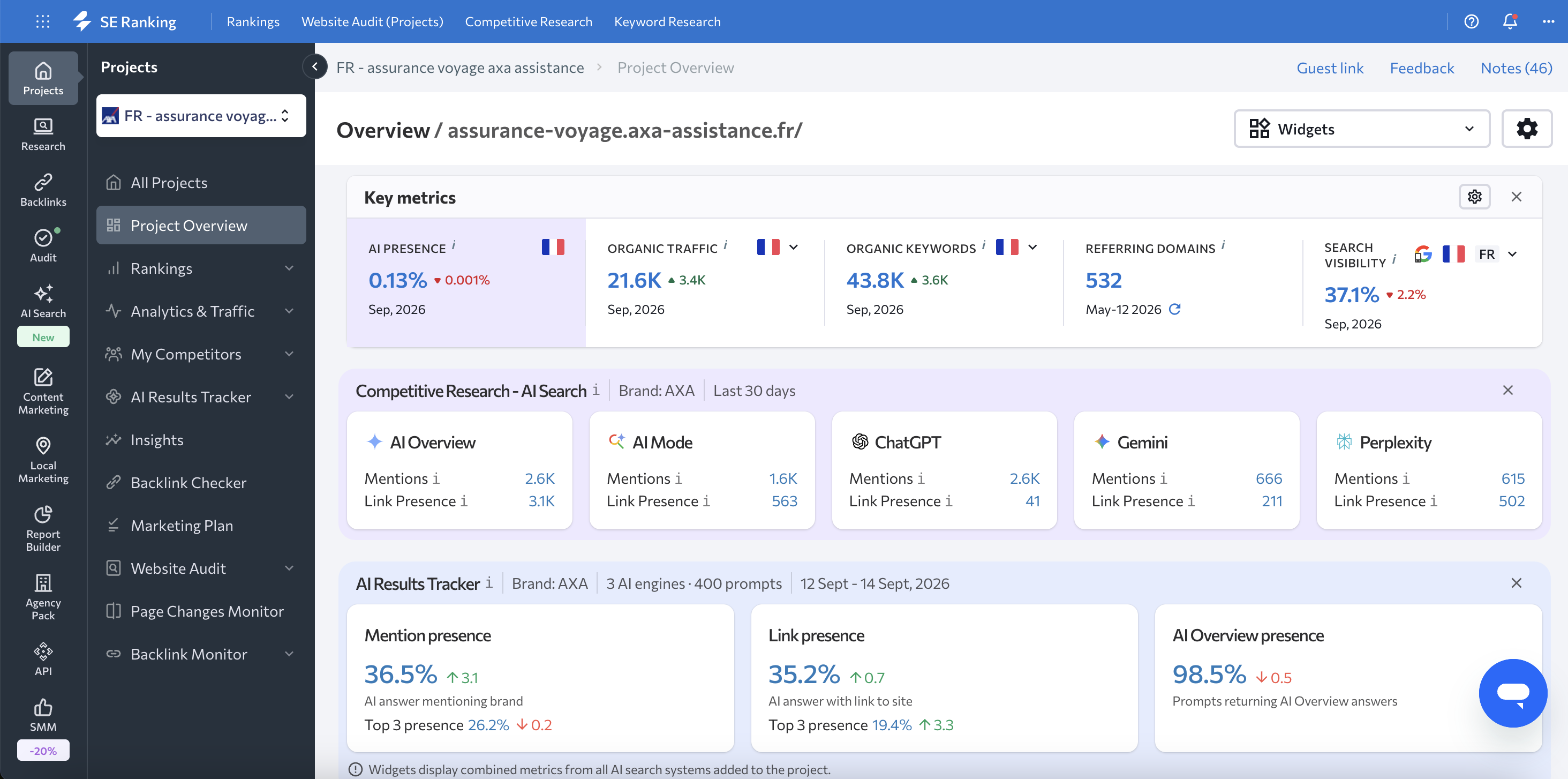Expand Rankings submenu in sidebar
This screenshot has height=779, width=1568.
pos(289,268)
